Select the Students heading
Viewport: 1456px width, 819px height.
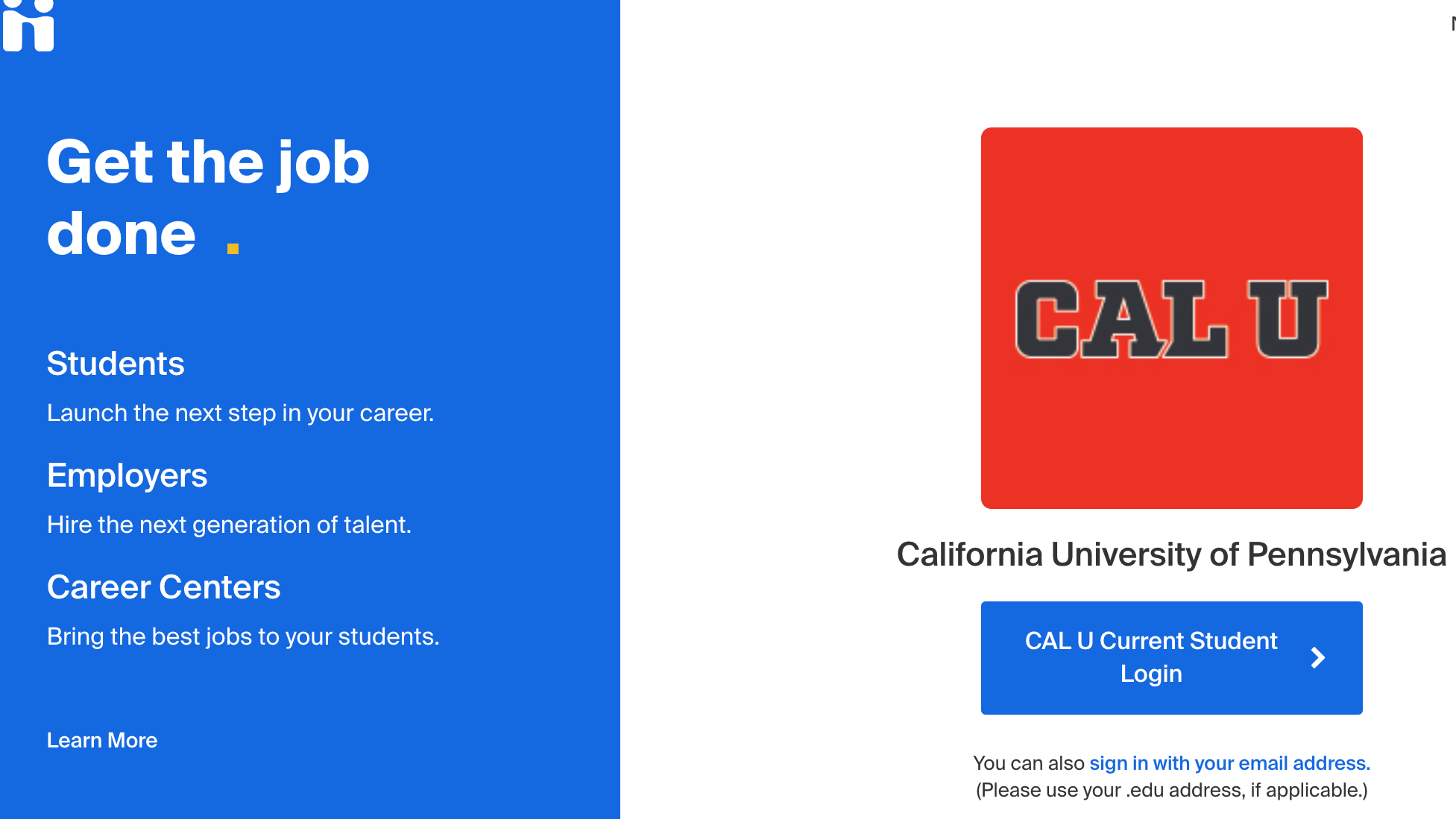[116, 364]
